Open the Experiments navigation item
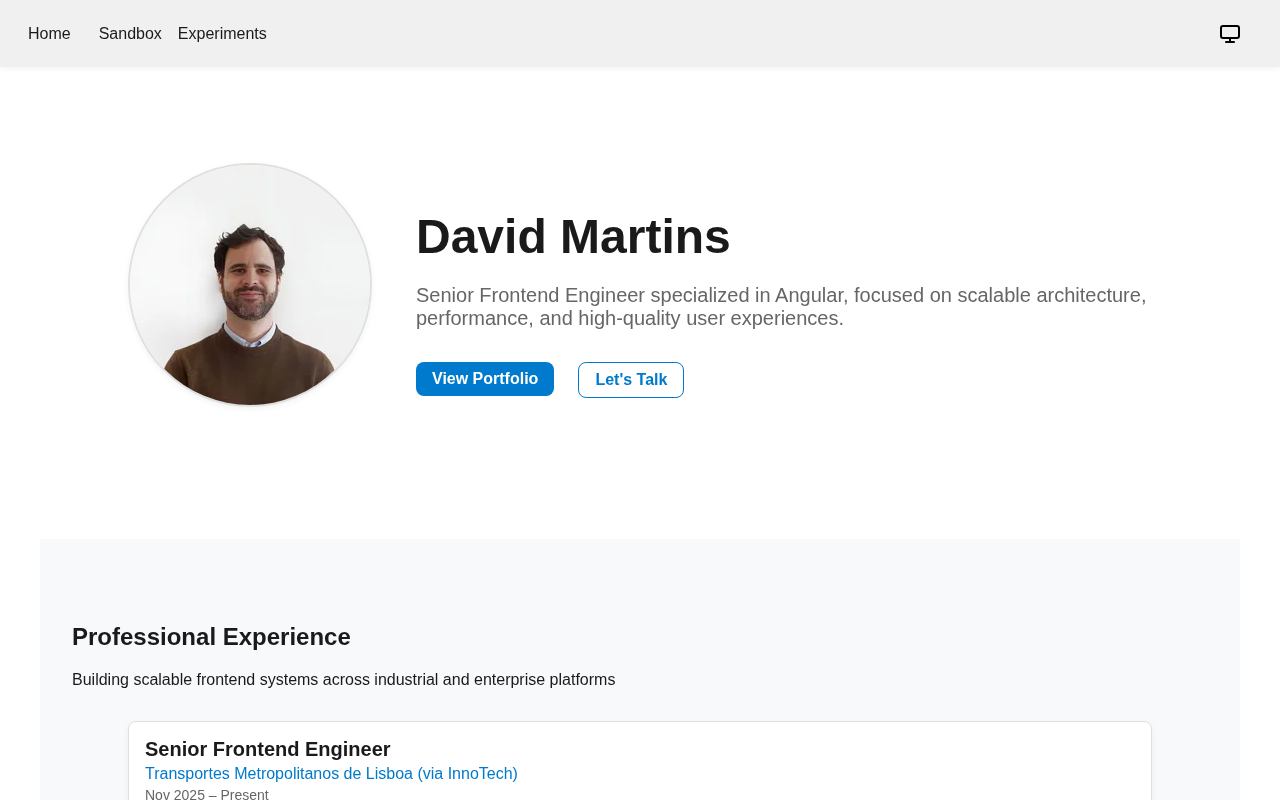1280x800 pixels. tap(222, 34)
